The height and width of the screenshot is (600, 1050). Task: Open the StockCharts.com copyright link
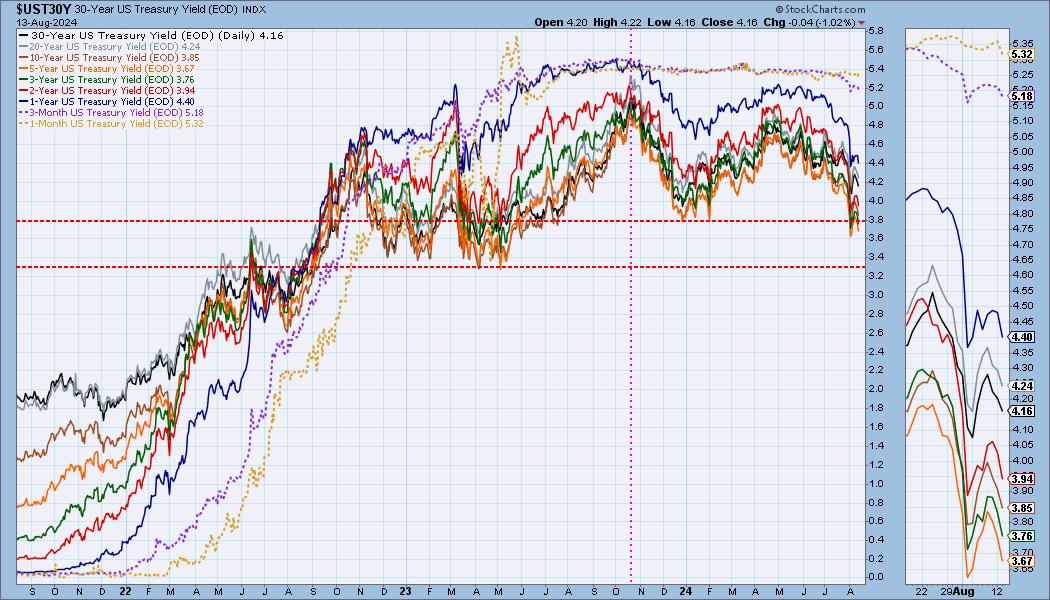pyautogui.click(x=820, y=9)
